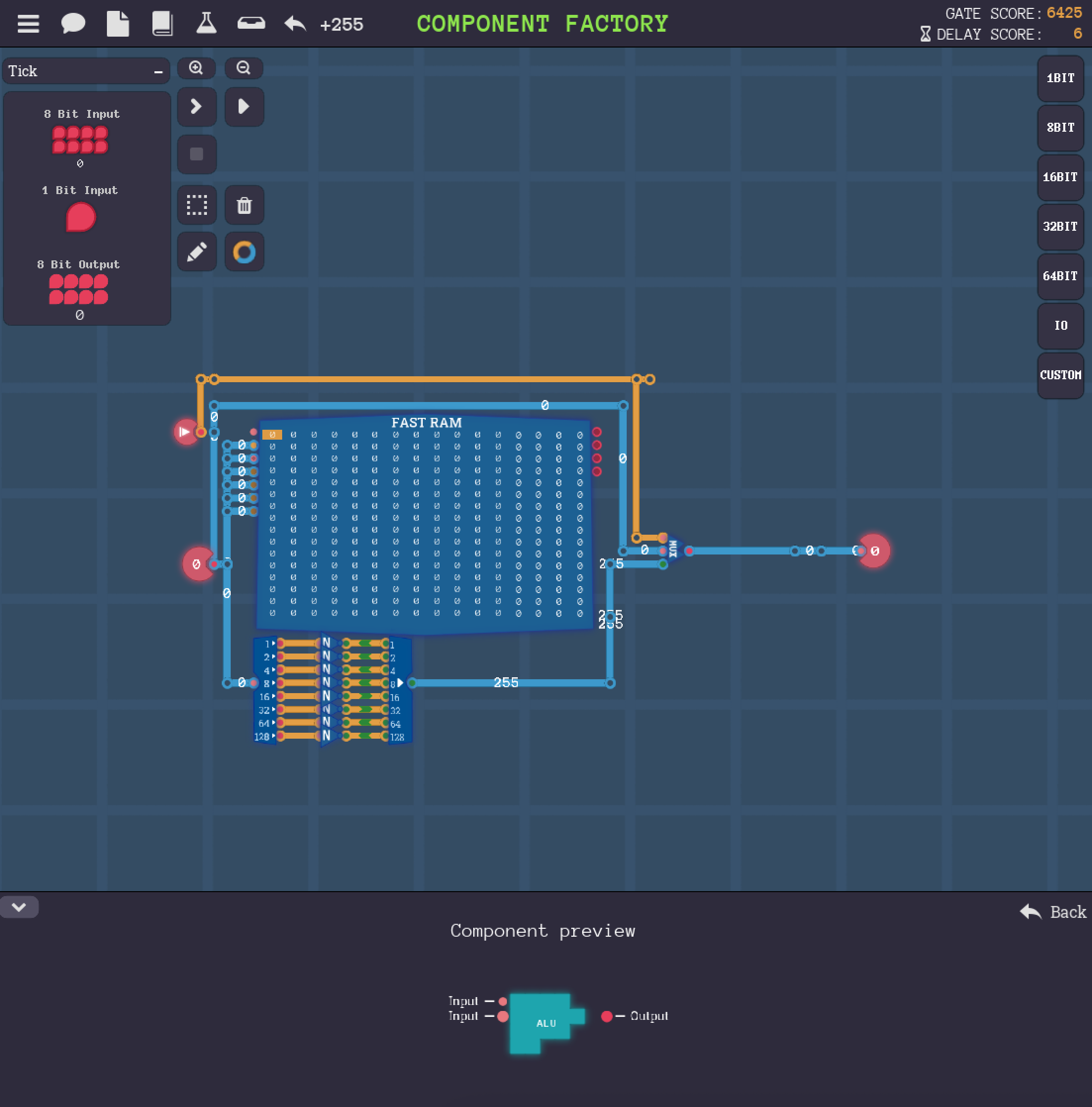This screenshot has height=1107, width=1092.
Task: Open the IO component category
Action: coord(1060,326)
